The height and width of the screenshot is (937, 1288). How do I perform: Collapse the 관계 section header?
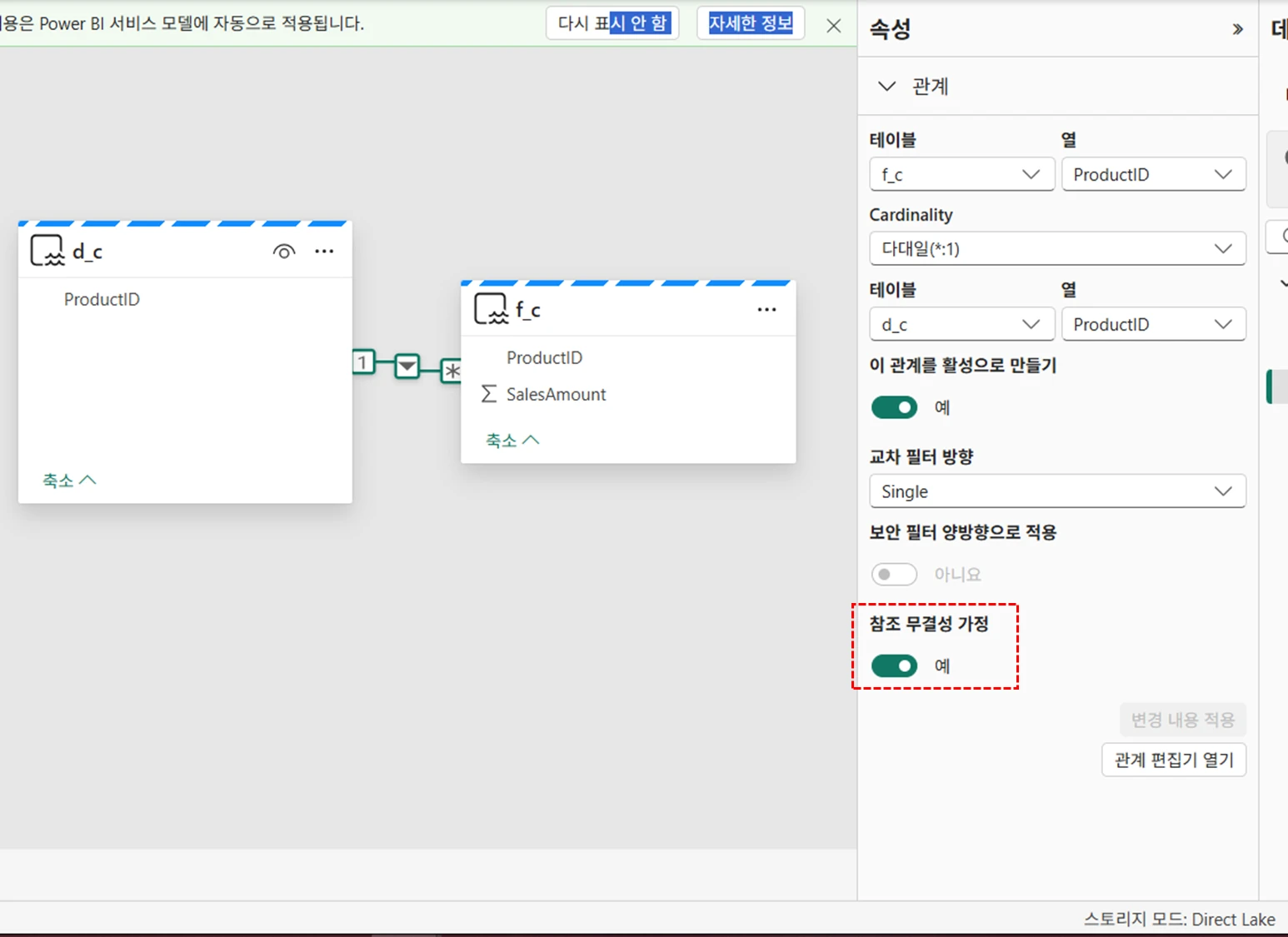pos(887,87)
